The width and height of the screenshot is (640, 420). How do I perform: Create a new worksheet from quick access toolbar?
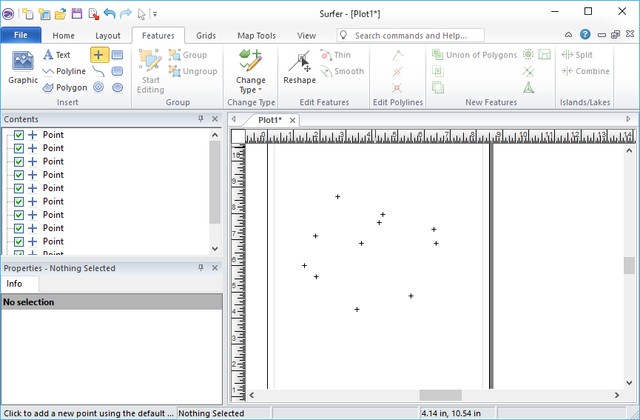44,14
